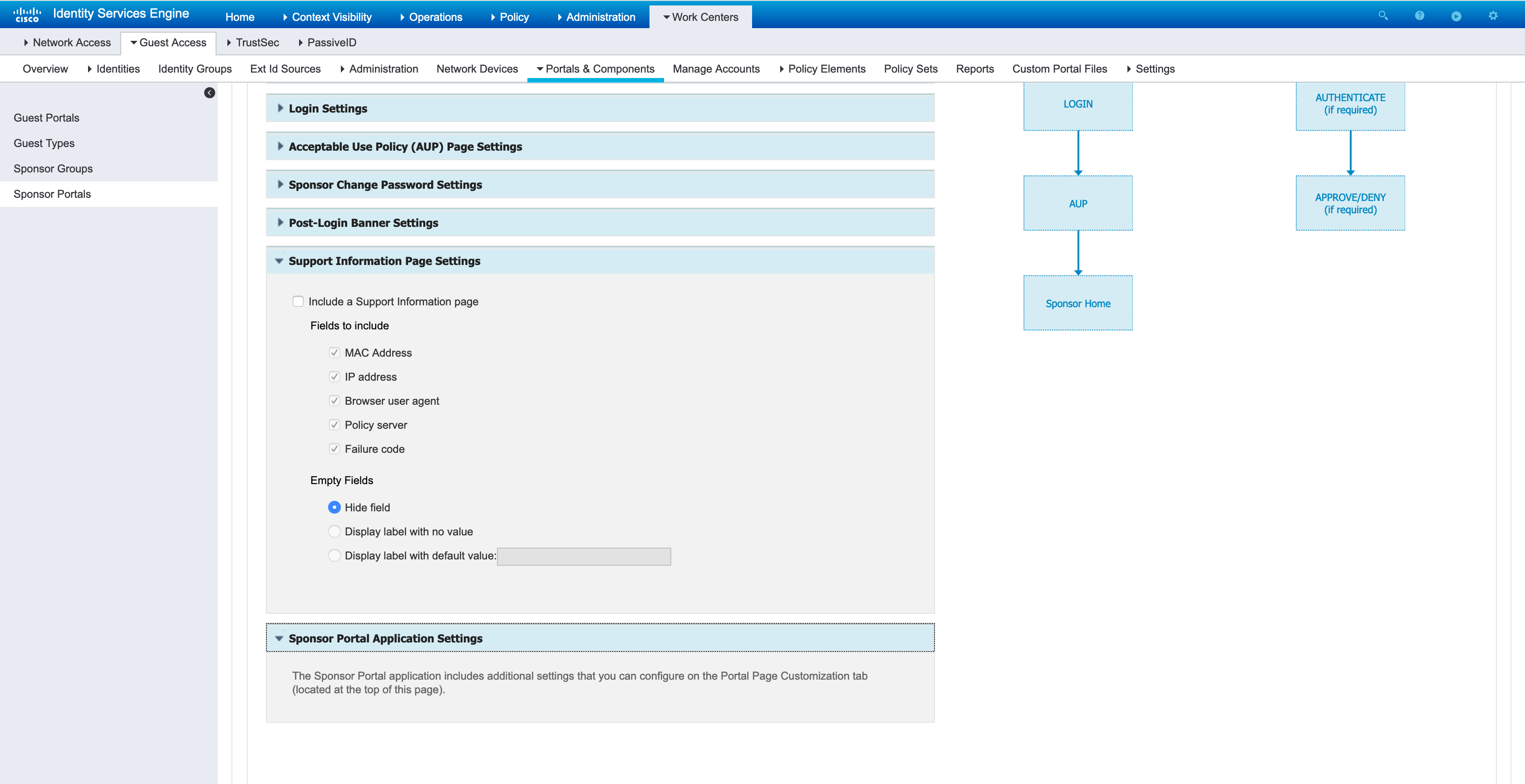Open PassiveID submenu
1525x784 pixels.
(x=327, y=43)
